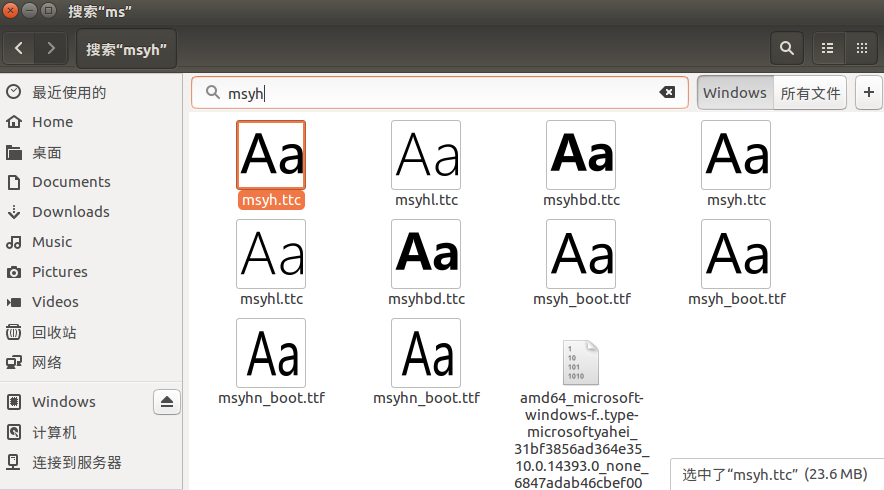Click the 搜索“msyh” path bar button
The image size is (884, 490).
coord(126,49)
